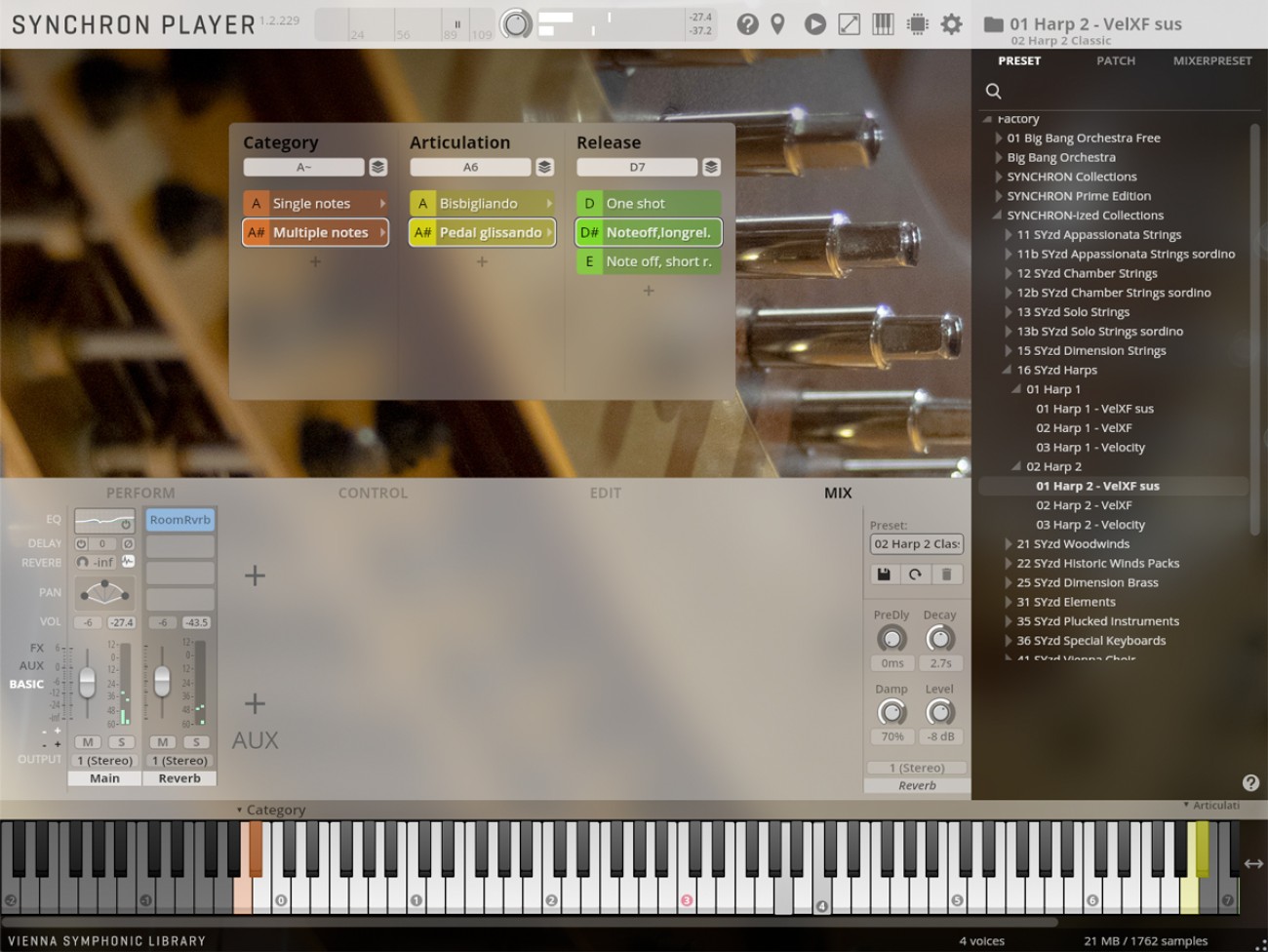This screenshot has width=1268, height=952.
Task: Click the location pin icon in the toolbar
Action: pyautogui.click(x=777, y=24)
